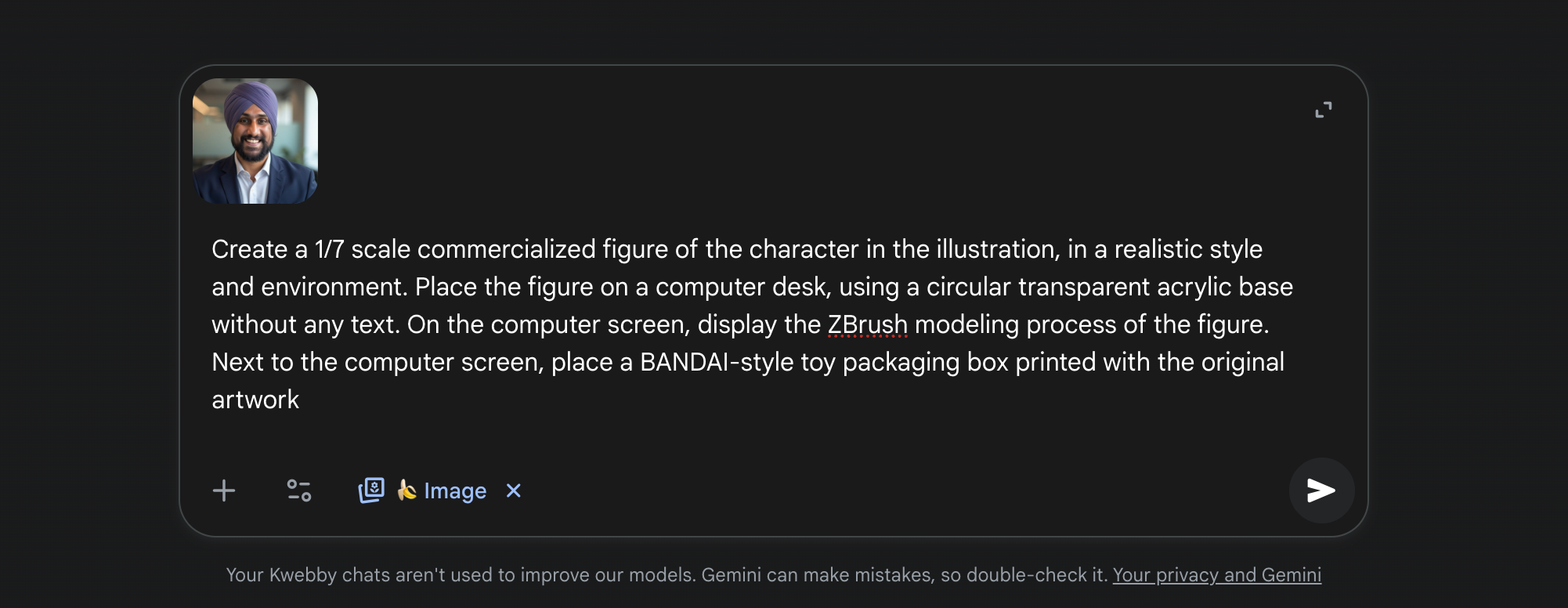This screenshot has width=1568, height=608.
Task: Click the banana emoji icon
Action: 406,490
